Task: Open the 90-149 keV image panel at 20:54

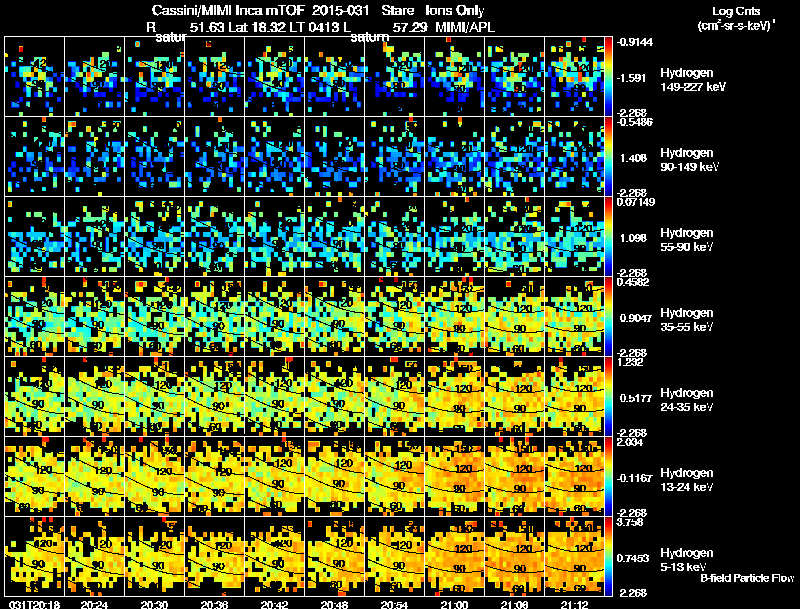Action: tap(394, 157)
